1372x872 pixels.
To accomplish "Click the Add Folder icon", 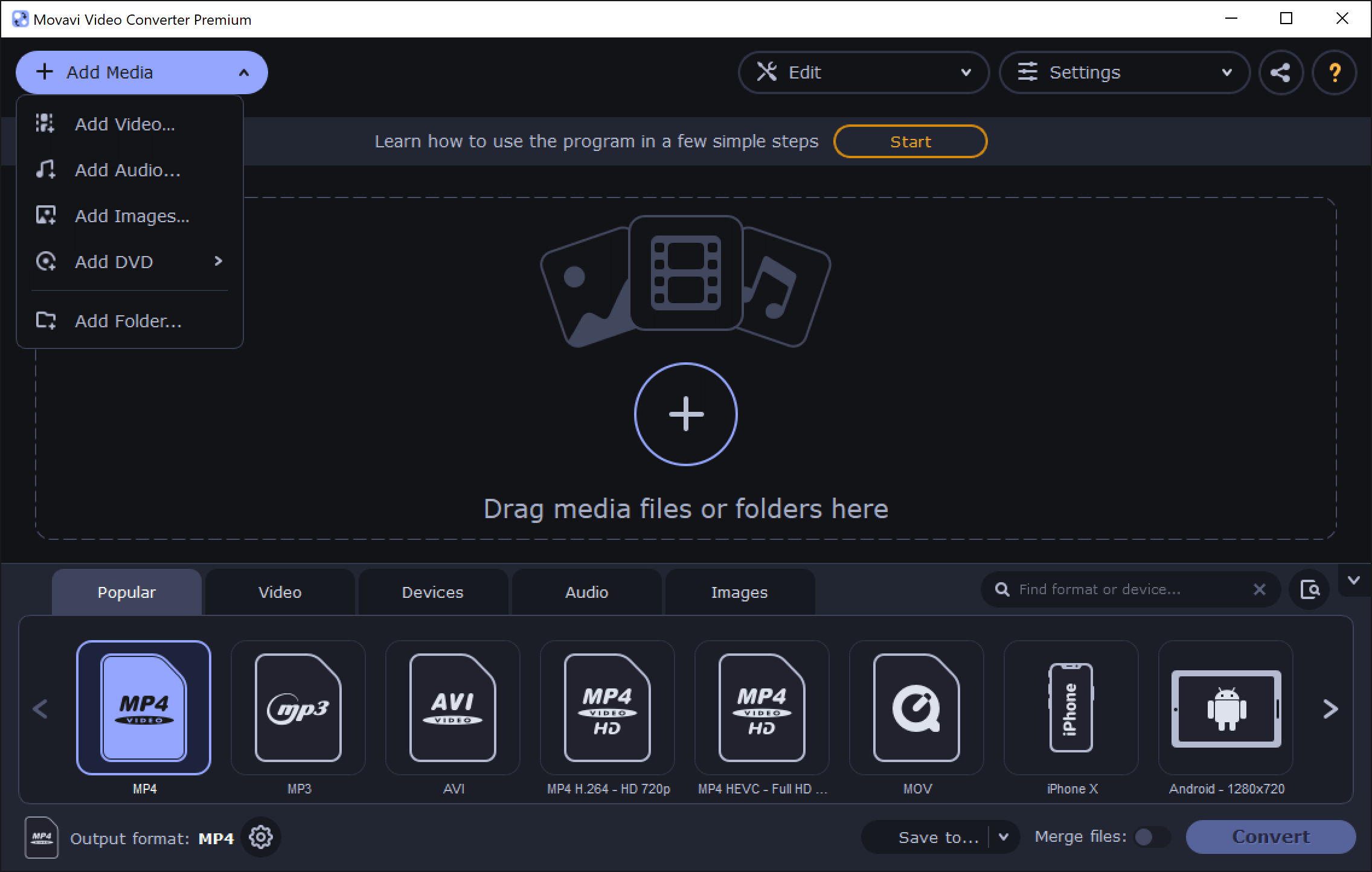I will [x=45, y=320].
